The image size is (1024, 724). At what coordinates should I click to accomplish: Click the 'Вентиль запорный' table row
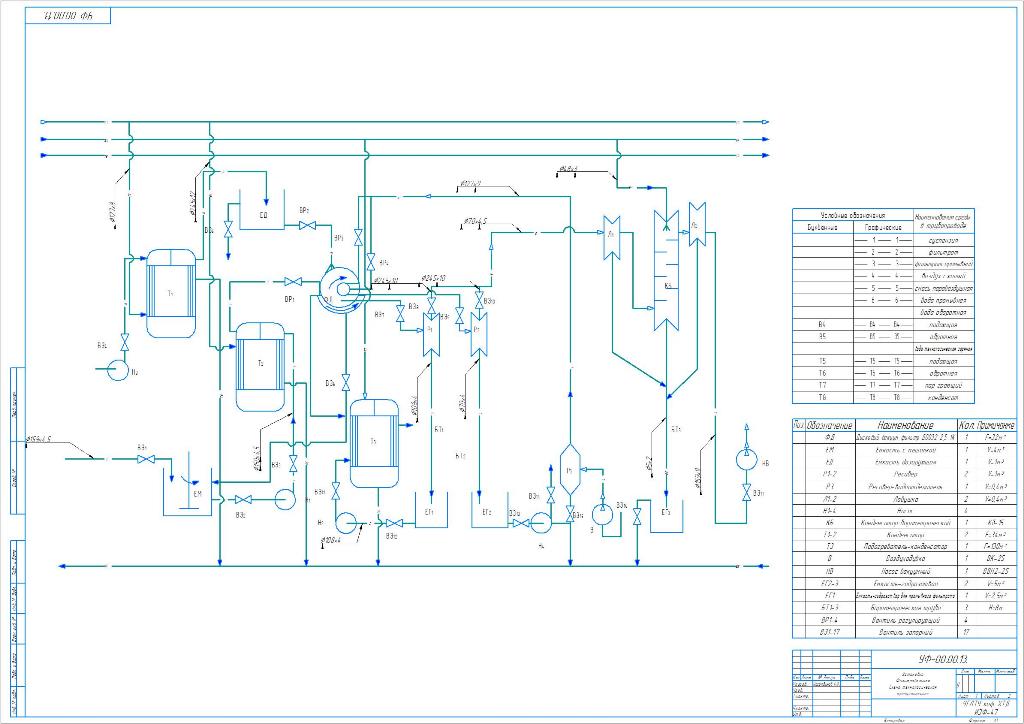click(904, 632)
